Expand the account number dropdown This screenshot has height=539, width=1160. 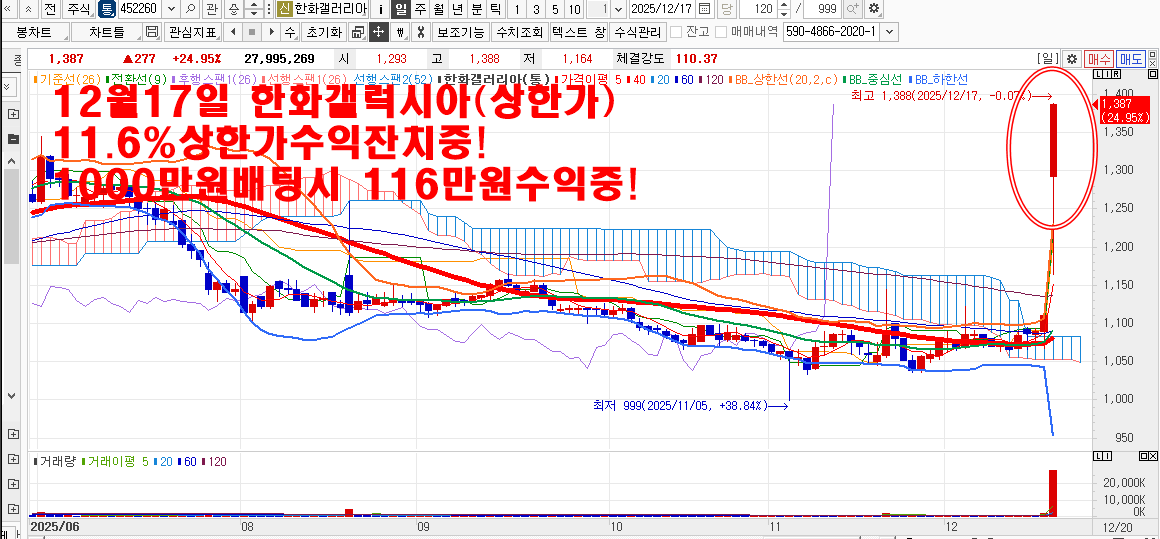click(x=889, y=32)
